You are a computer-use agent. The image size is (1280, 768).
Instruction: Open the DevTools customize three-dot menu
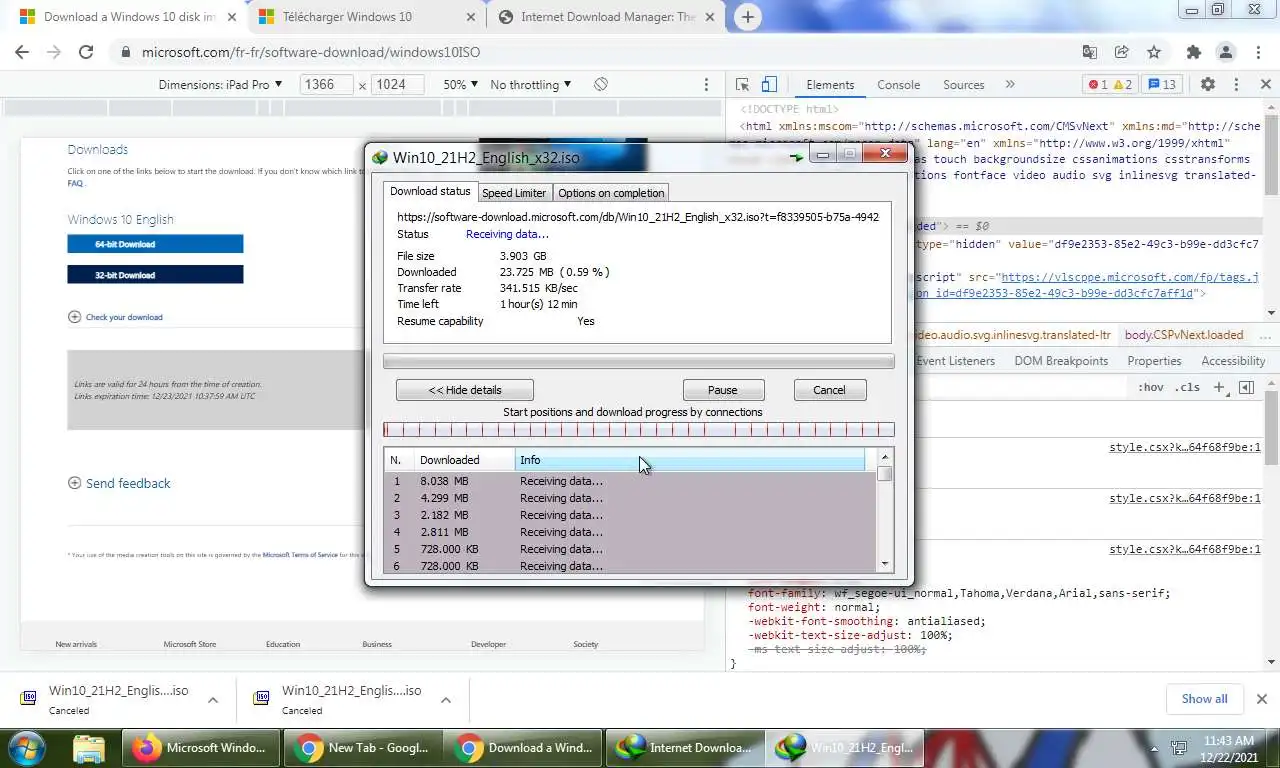[x=1236, y=85]
